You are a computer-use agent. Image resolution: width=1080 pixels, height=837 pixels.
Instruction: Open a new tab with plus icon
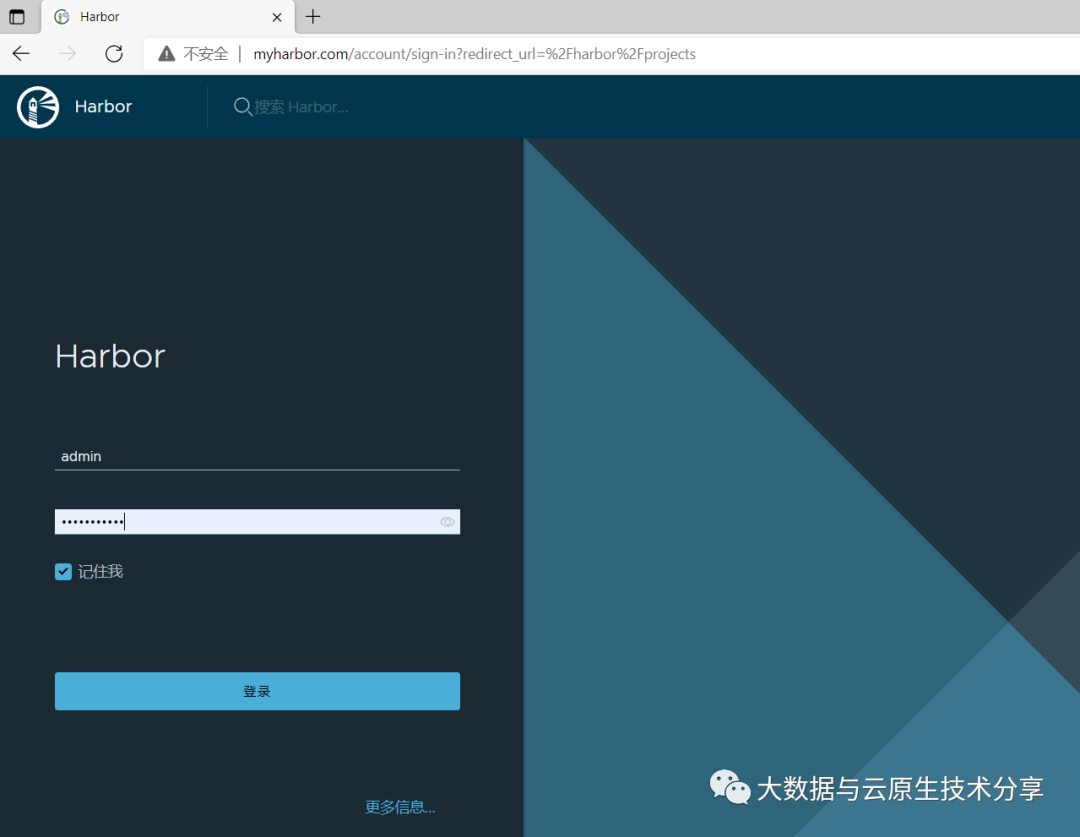[x=313, y=17]
